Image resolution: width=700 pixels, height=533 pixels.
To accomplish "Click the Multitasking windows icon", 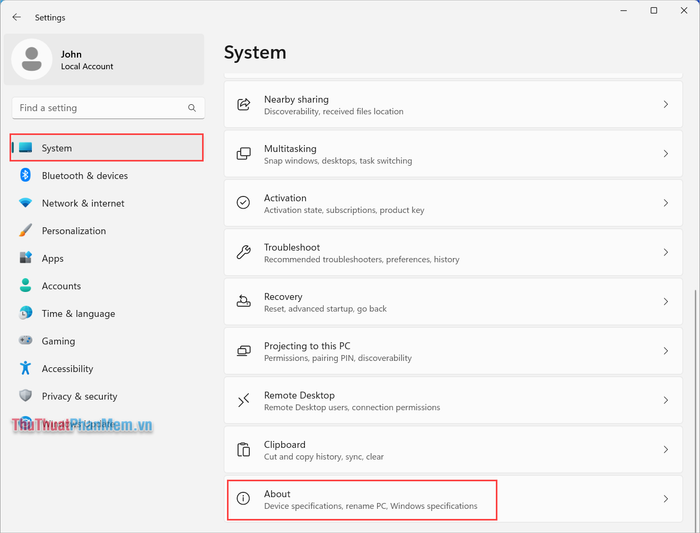I will tap(243, 154).
